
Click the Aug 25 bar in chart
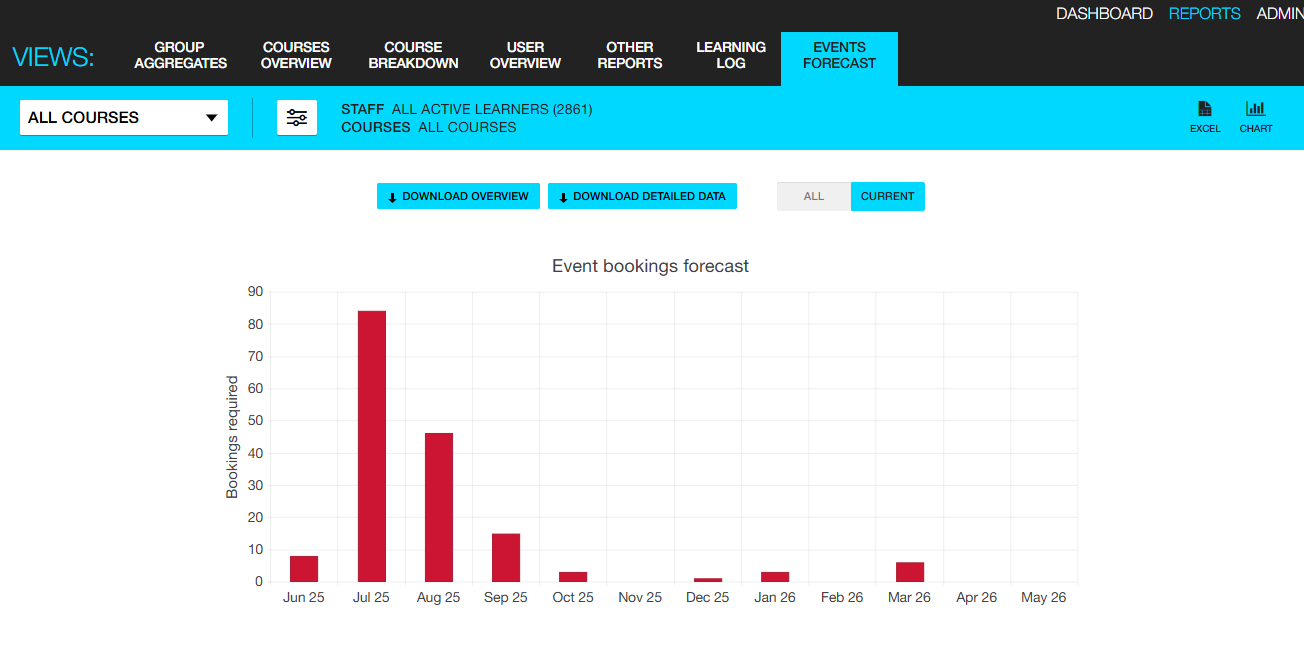point(439,507)
